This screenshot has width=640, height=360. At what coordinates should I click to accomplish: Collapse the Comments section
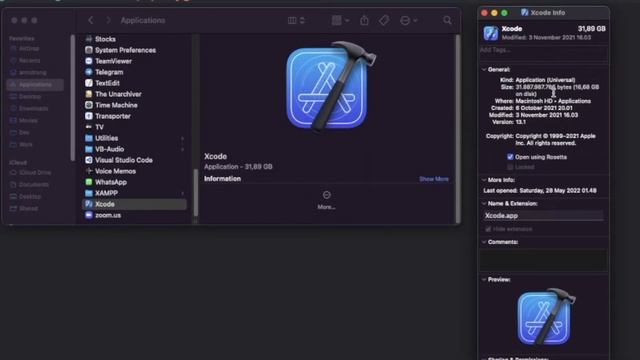tap(484, 242)
